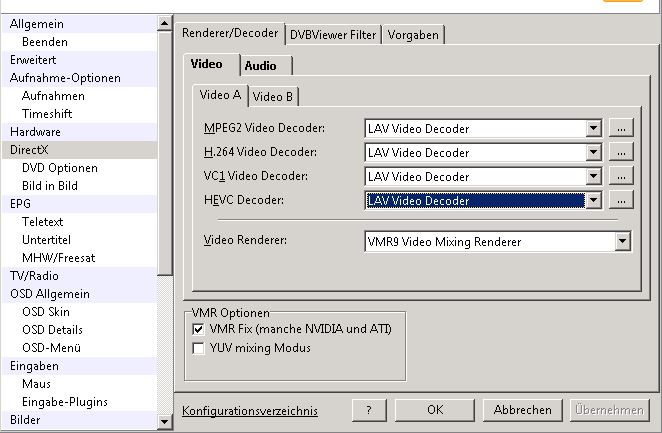Expand the H.264 Video Decoder dropdown
This screenshot has height=433, width=662.
[x=594, y=152]
